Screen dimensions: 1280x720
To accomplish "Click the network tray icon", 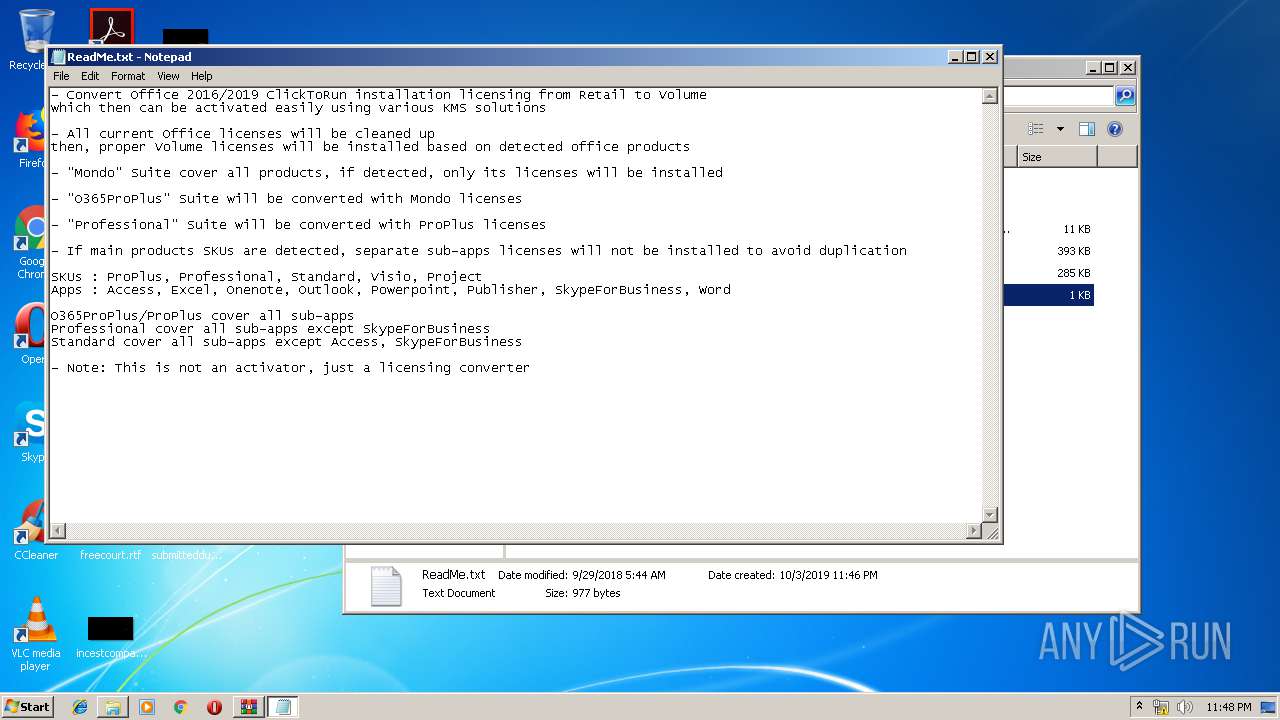I will pos(1161,707).
